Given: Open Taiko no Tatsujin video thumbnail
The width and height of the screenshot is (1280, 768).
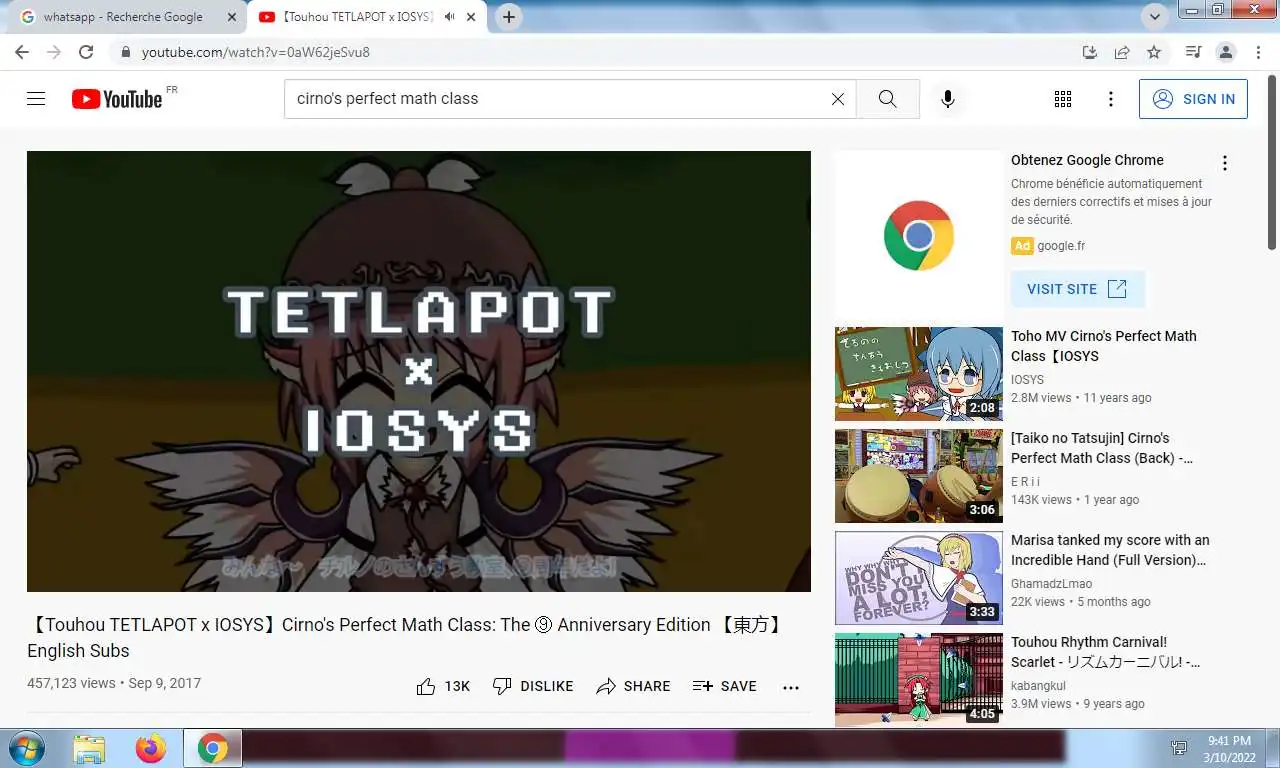Looking at the screenshot, I should click(919, 476).
